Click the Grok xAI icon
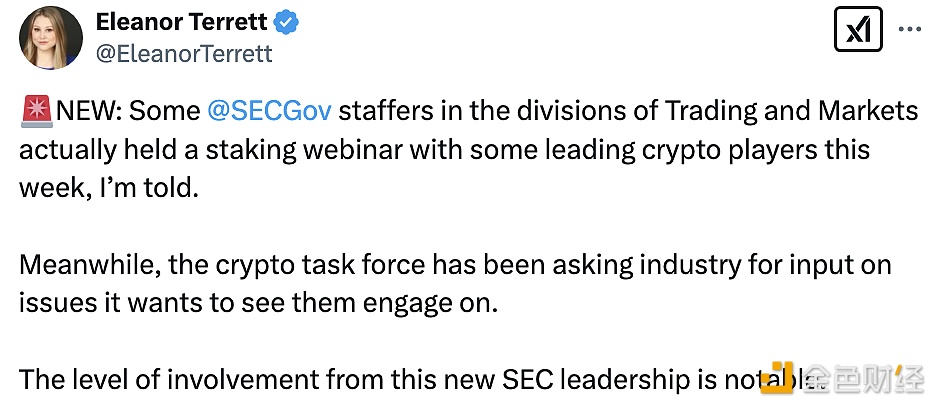This screenshot has width=936, height=406. click(x=856, y=34)
